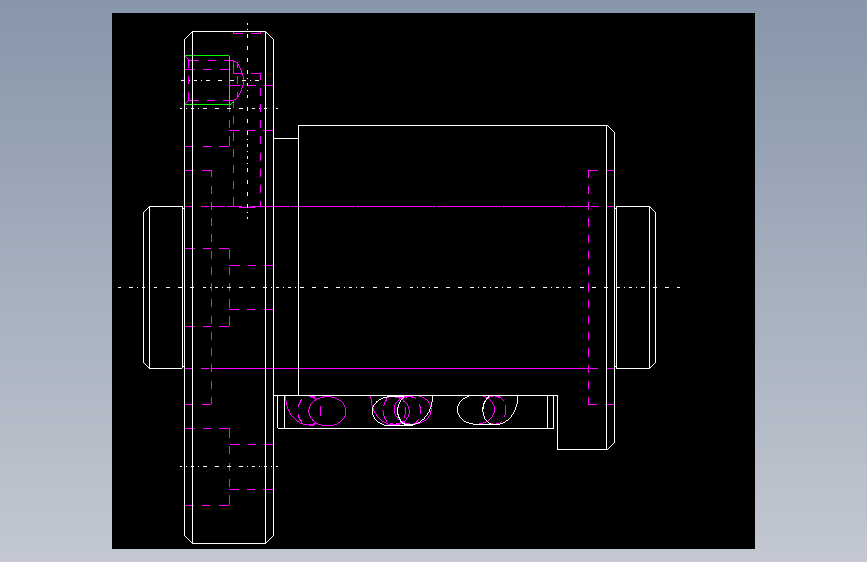Select the slotted bar with circles below body
Viewport: 867px width, 562px height.
point(416,412)
